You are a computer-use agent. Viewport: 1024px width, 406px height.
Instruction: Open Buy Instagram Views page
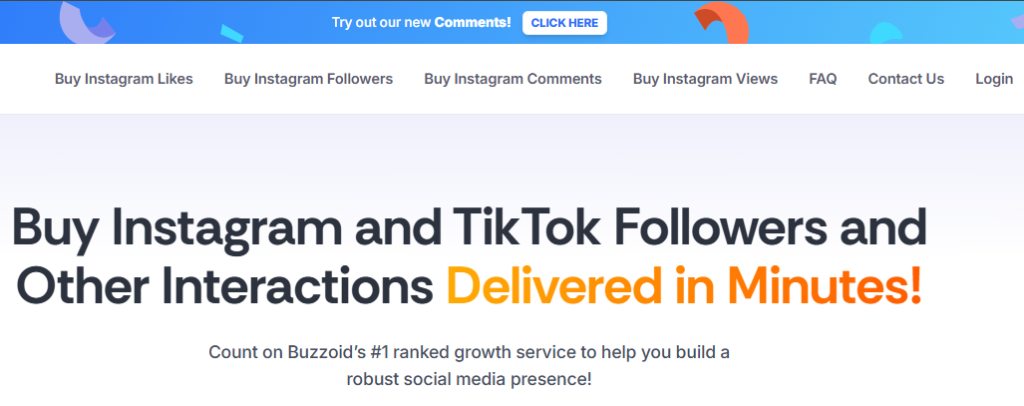click(705, 79)
